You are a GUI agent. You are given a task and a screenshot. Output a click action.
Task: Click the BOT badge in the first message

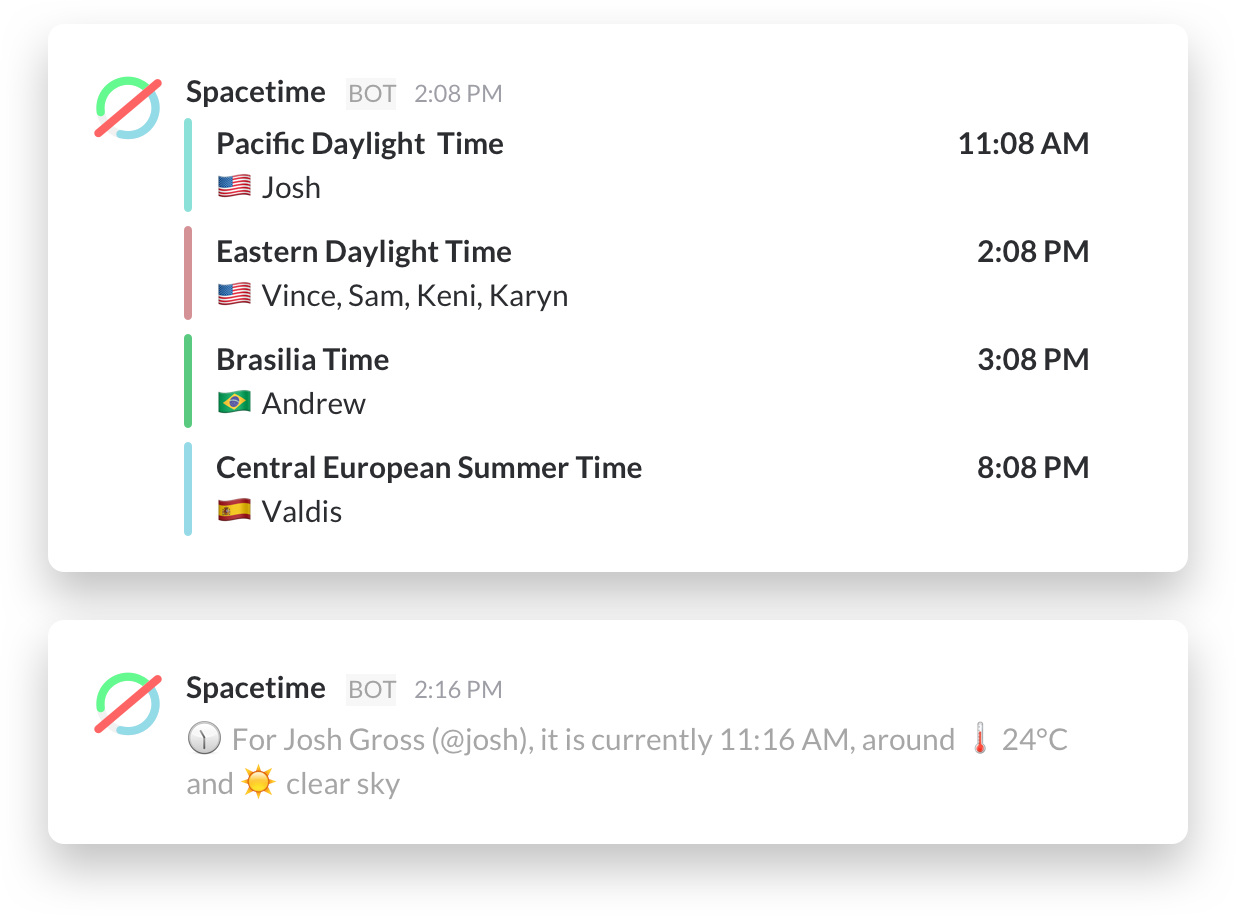371,94
